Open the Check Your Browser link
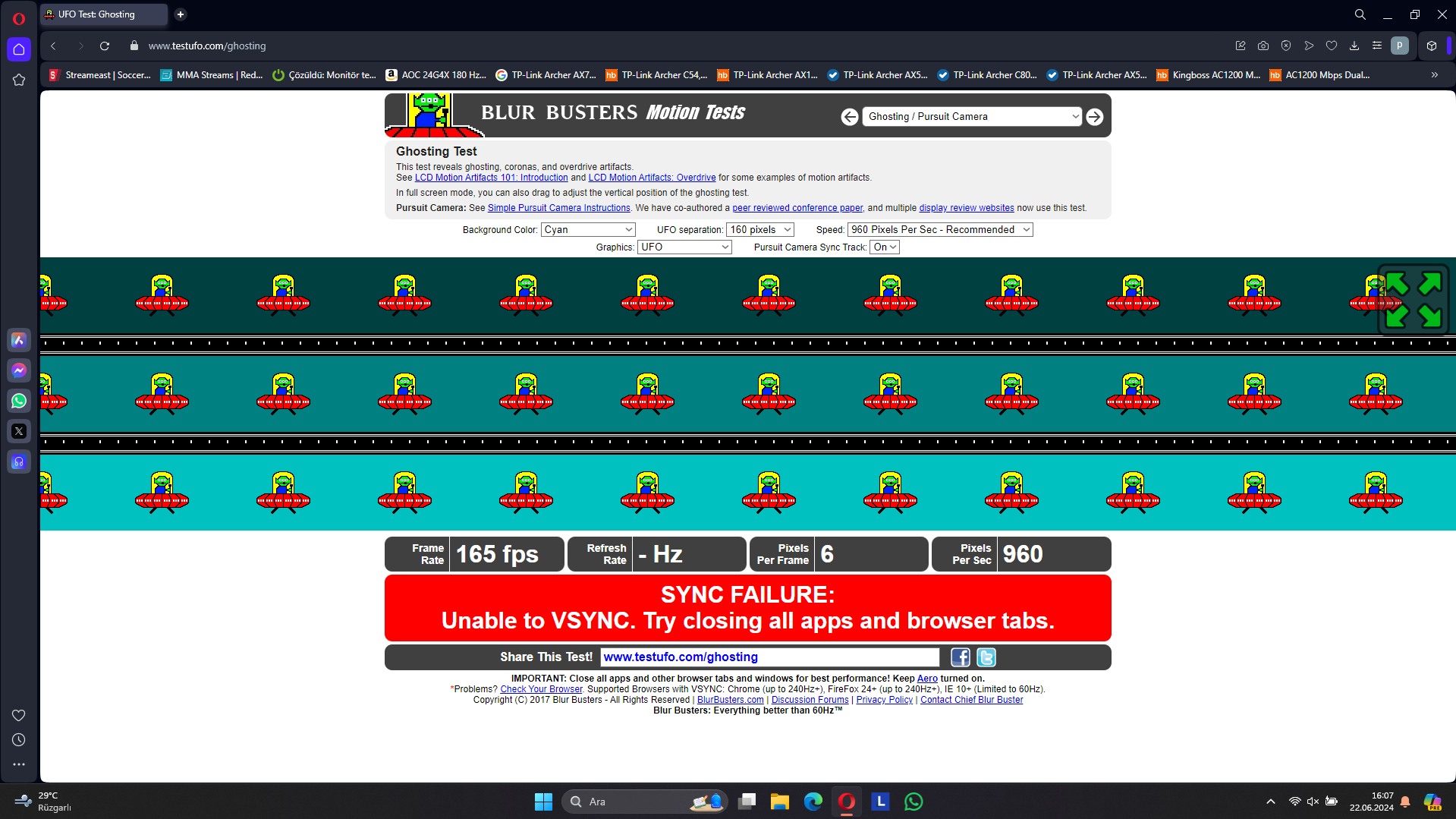Image resolution: width=1456 pixels, height=819 pixels. click(541, 690)
